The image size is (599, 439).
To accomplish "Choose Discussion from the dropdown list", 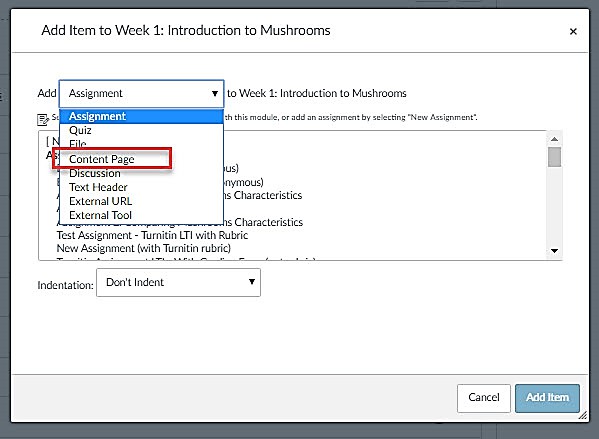I will click(x=141, y=173).
